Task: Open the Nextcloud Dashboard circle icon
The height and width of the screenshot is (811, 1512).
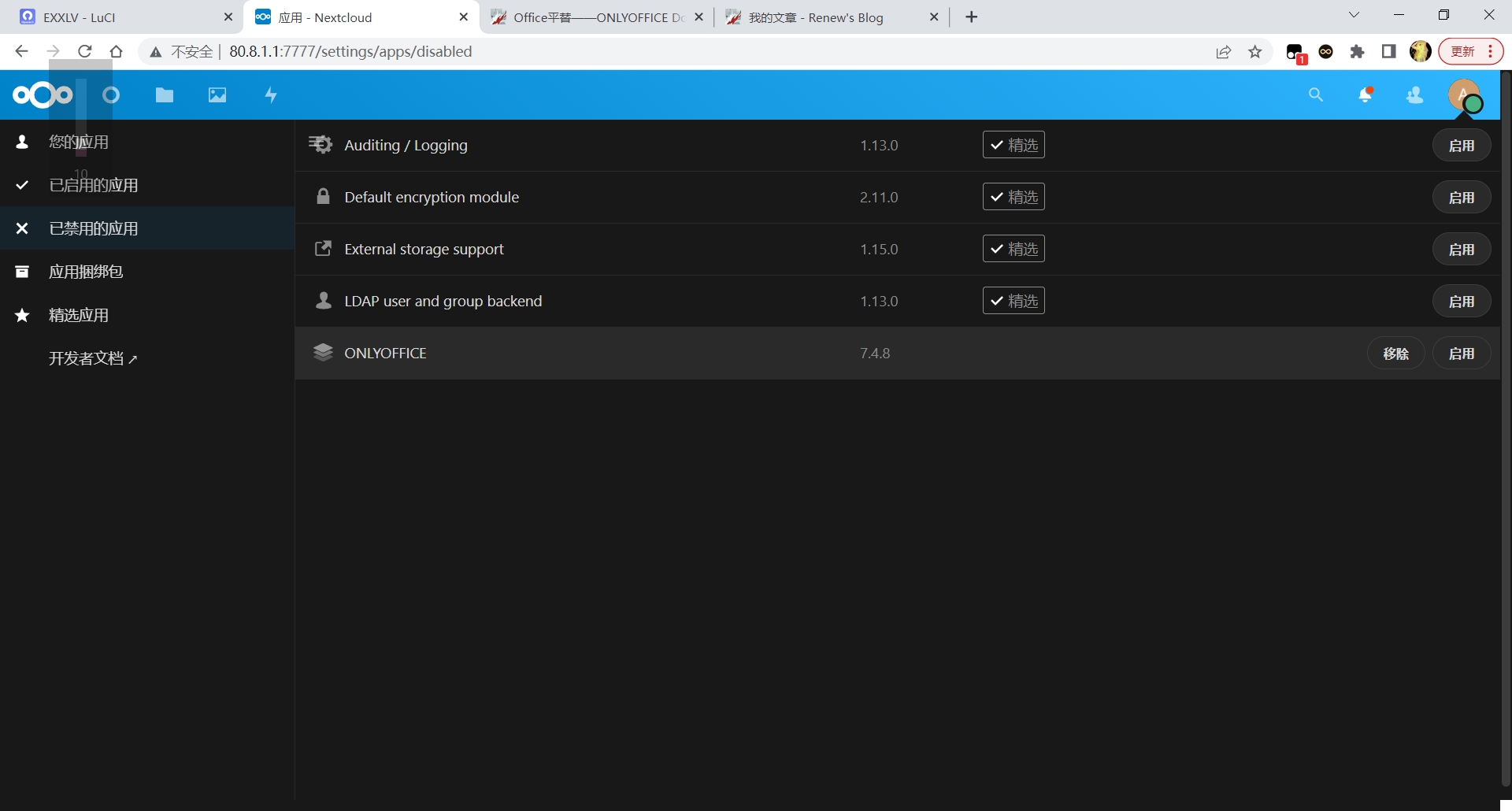Action: (111, 95)
